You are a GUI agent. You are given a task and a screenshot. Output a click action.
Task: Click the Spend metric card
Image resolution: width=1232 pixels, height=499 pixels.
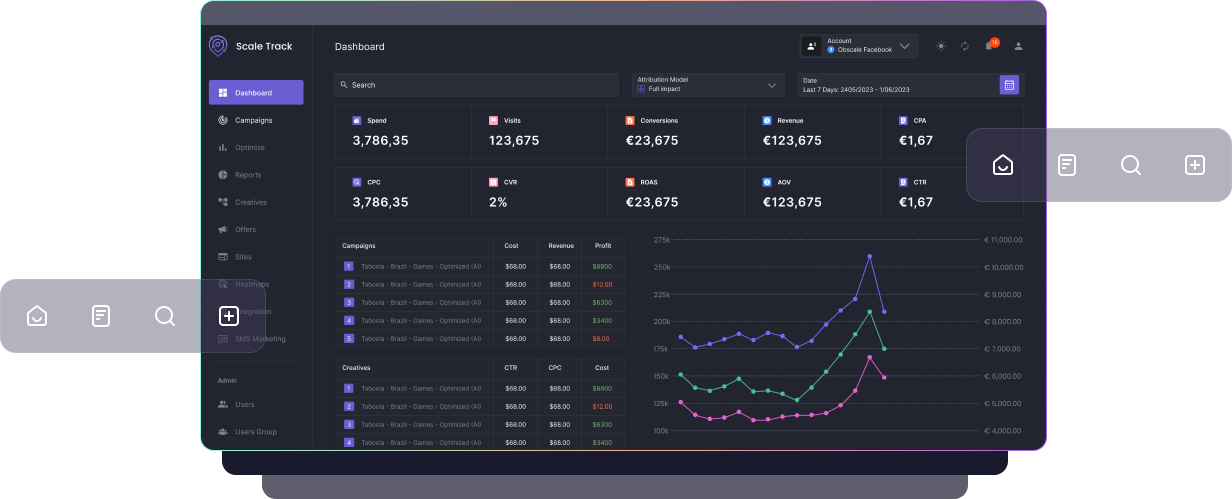[x=403, y=132]
